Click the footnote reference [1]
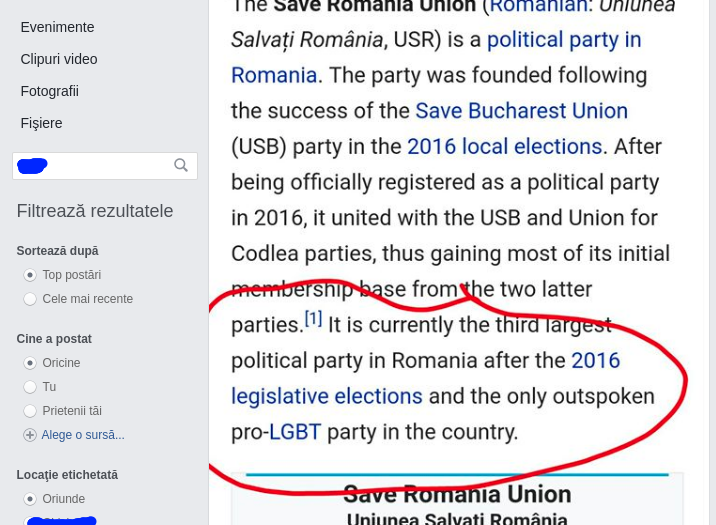The height and width of the screenshot is (525, 716). click(313, 319)
